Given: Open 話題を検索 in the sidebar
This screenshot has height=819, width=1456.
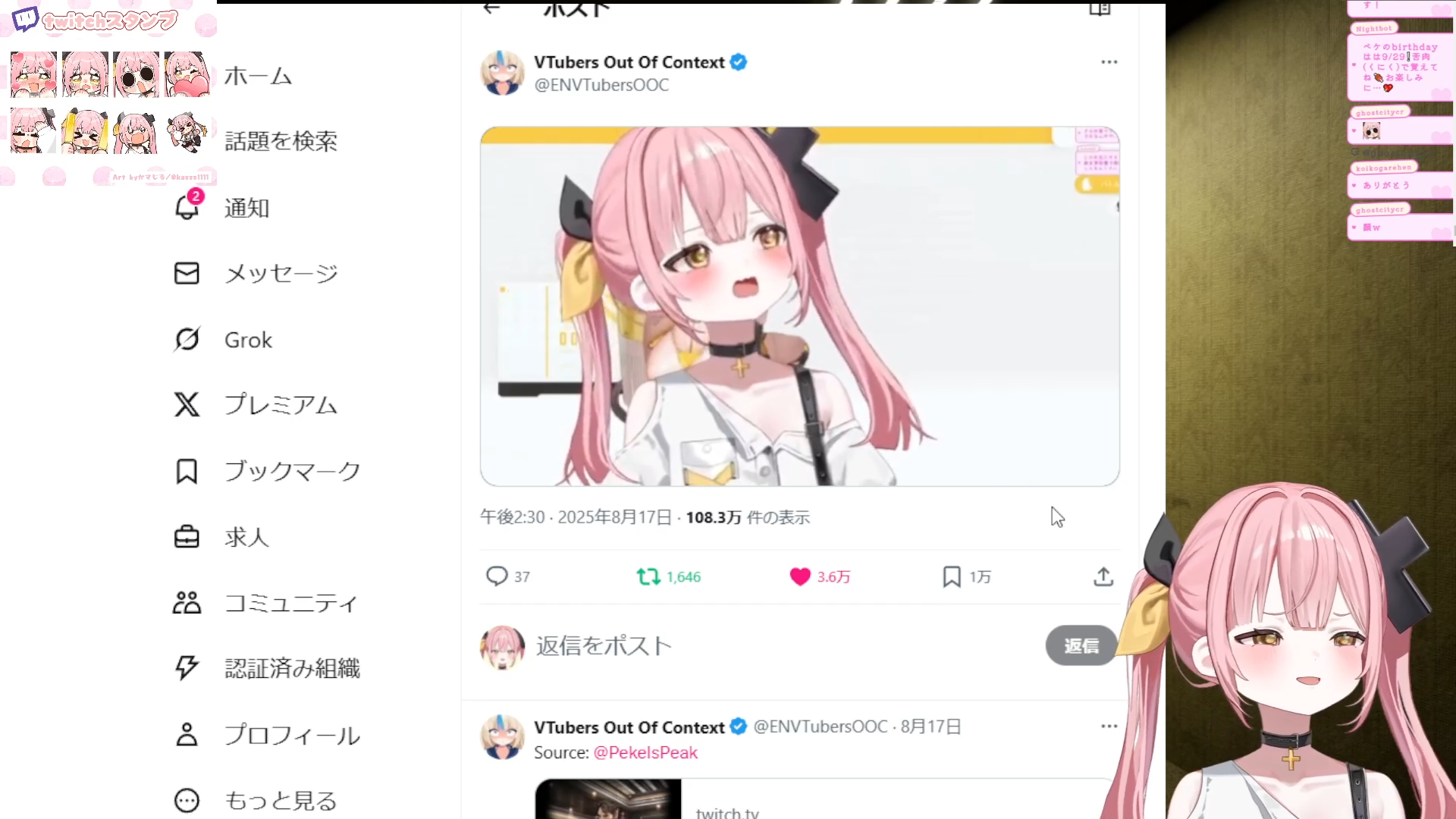Looking at the screenshot, I should (x=281, y=141).
